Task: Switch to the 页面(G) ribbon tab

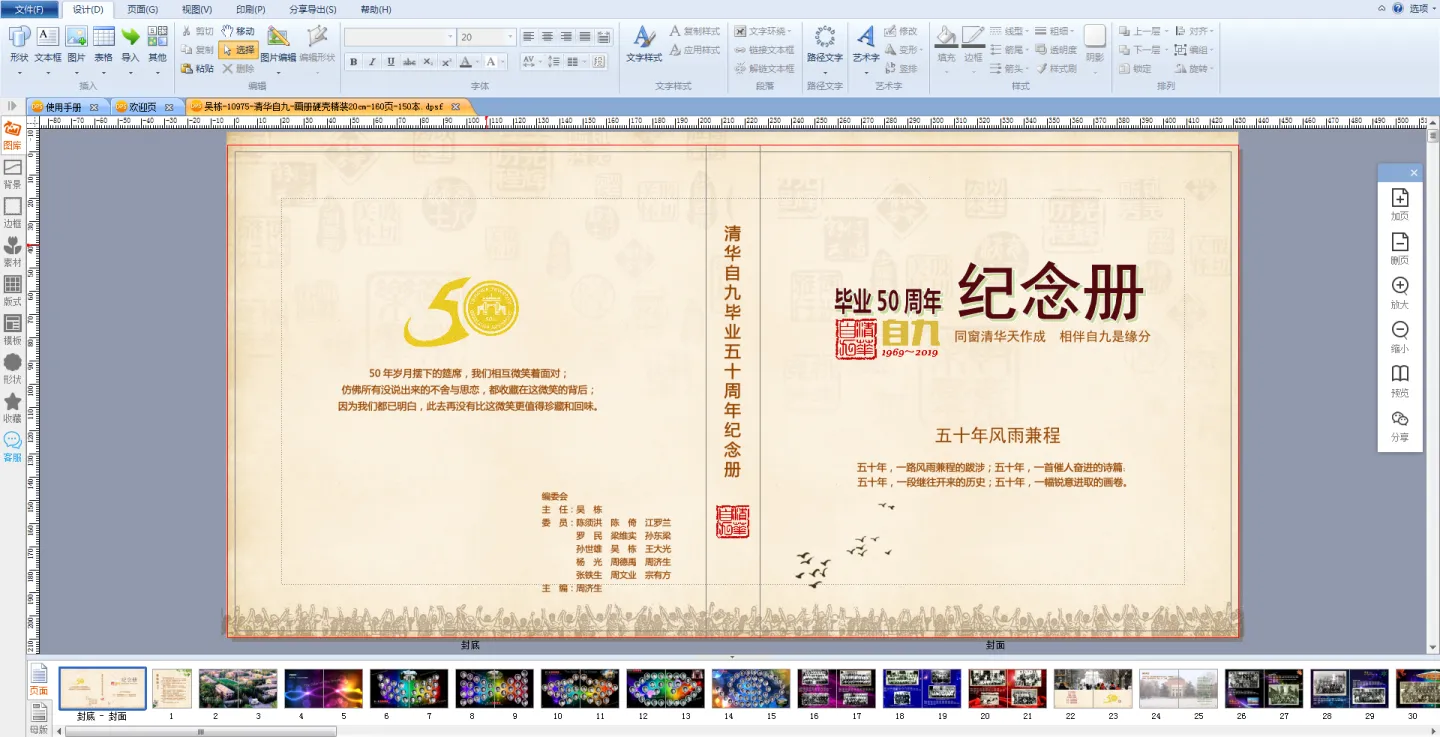Action: (x=142, y=9)
